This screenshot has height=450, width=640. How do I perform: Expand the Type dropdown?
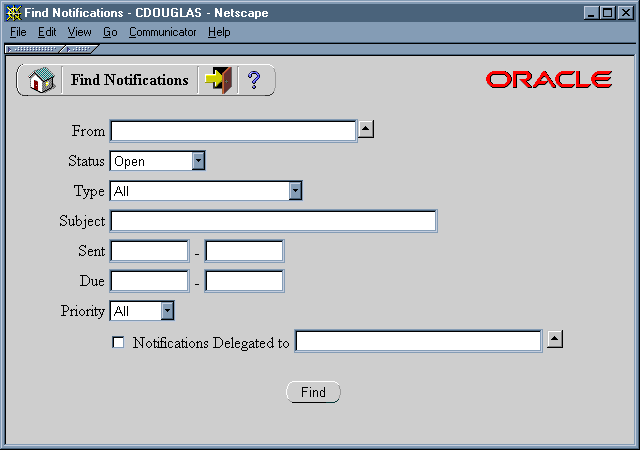[295, 190]
